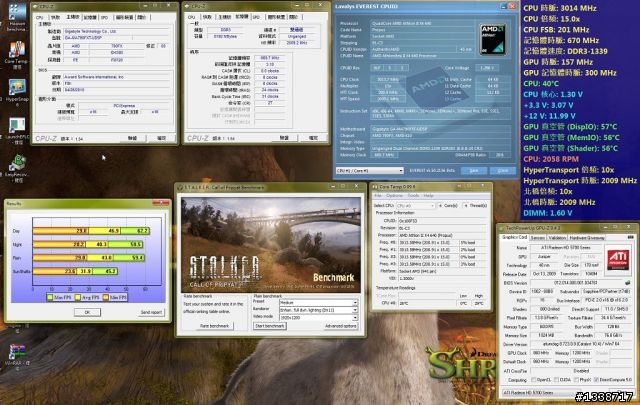
Task: Click the Rate benchmark button
Action: tap(215, 326)
